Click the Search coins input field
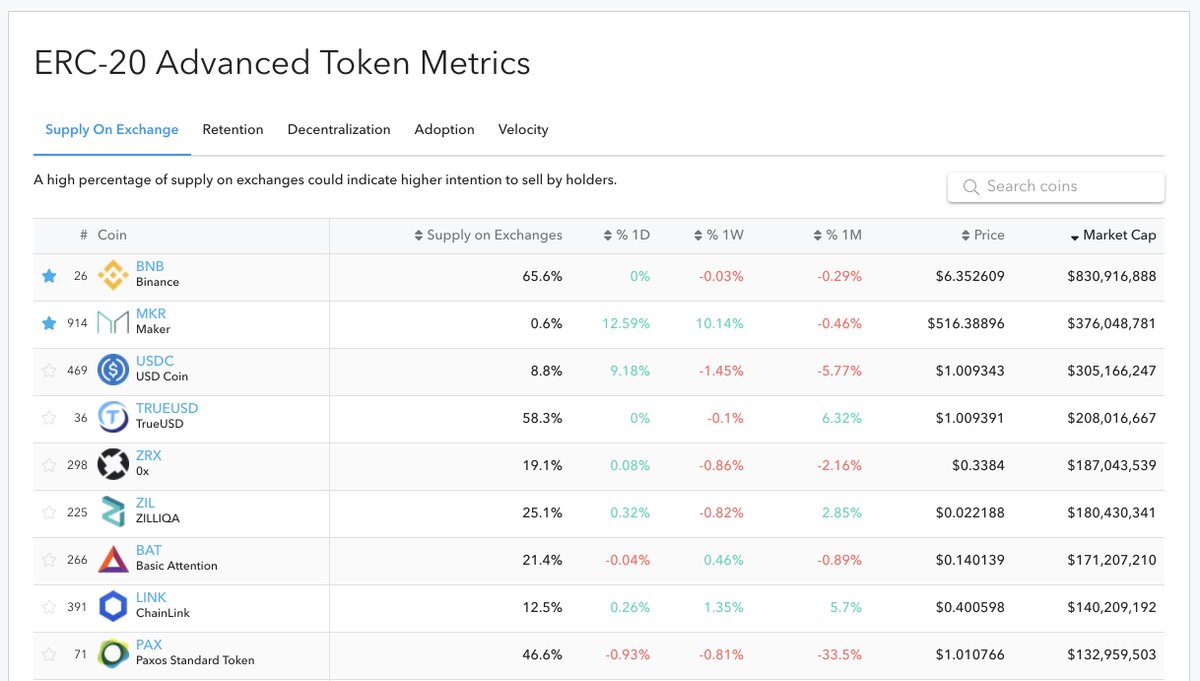 [1055, 186]
